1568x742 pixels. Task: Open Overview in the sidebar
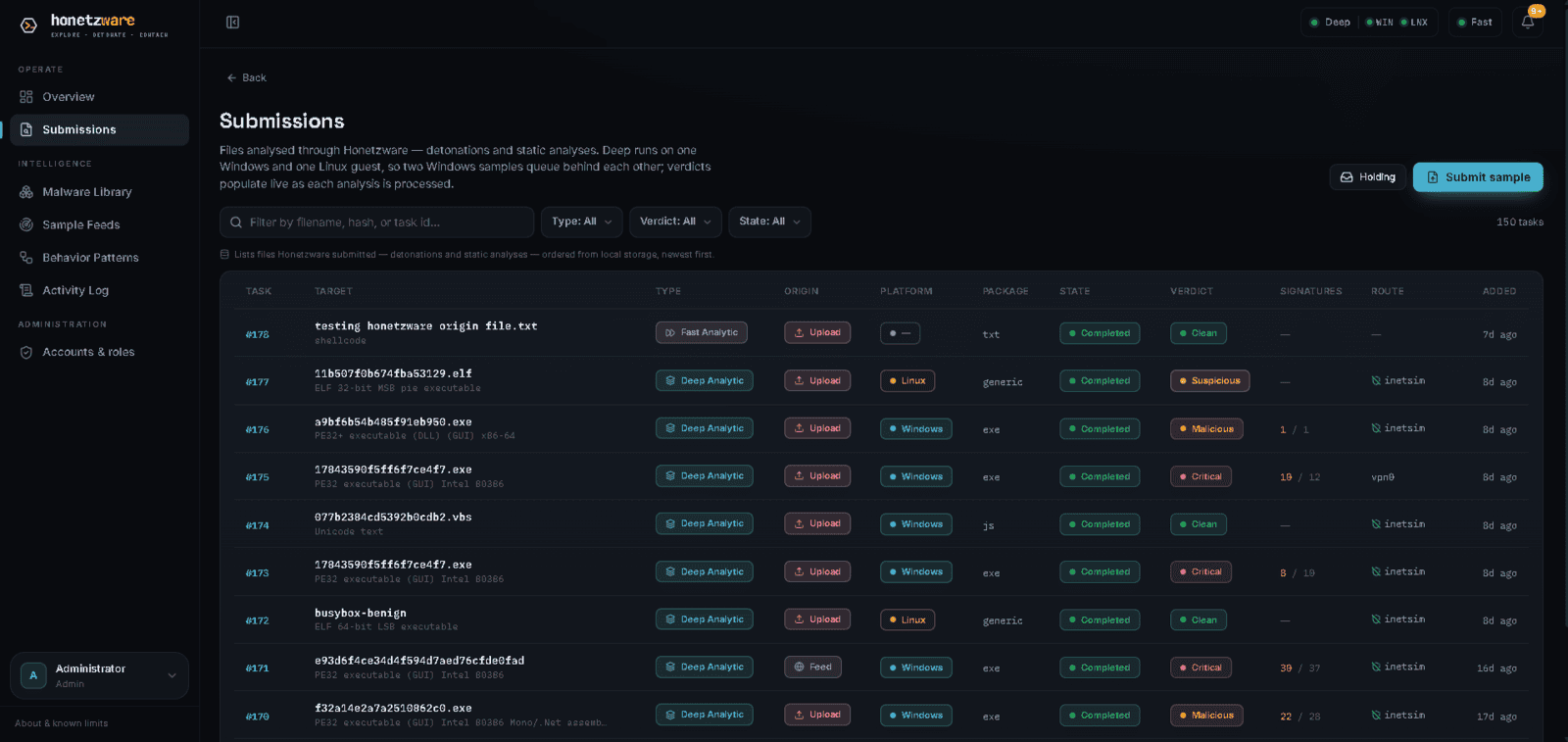(x=99, y=97)
